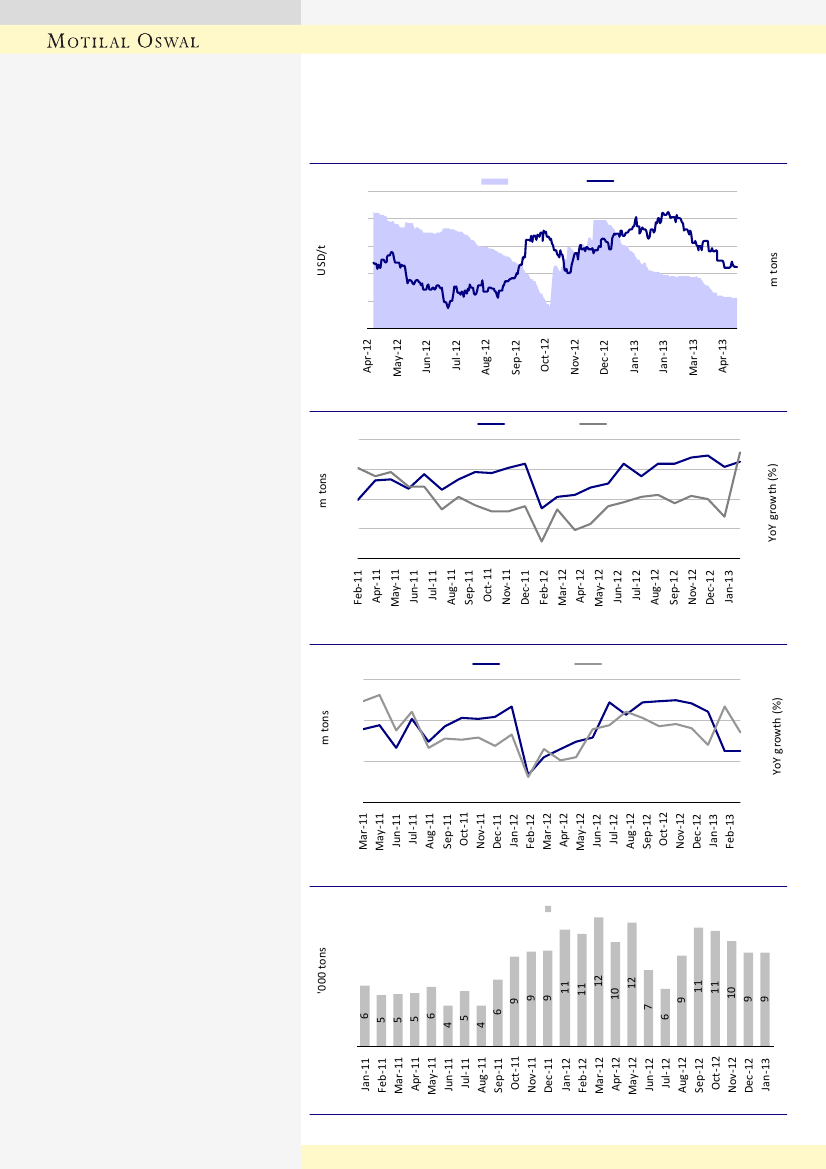Click lavender area legend swatch in top chart
This screenshot has width=826, height=1169.
pos(495,181)
